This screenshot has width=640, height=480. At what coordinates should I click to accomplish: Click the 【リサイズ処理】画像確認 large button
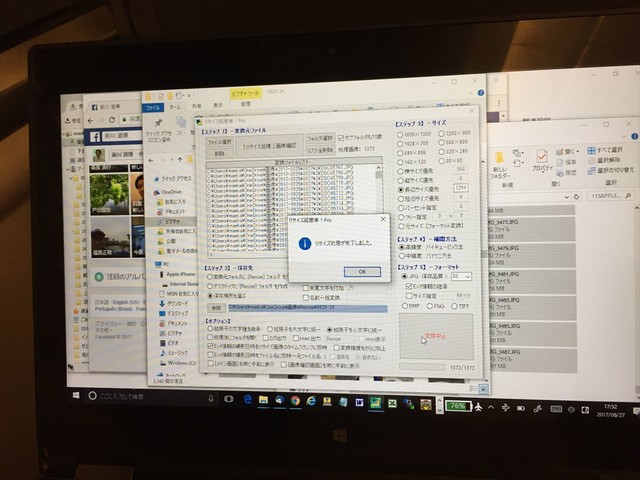pos(269,145)
